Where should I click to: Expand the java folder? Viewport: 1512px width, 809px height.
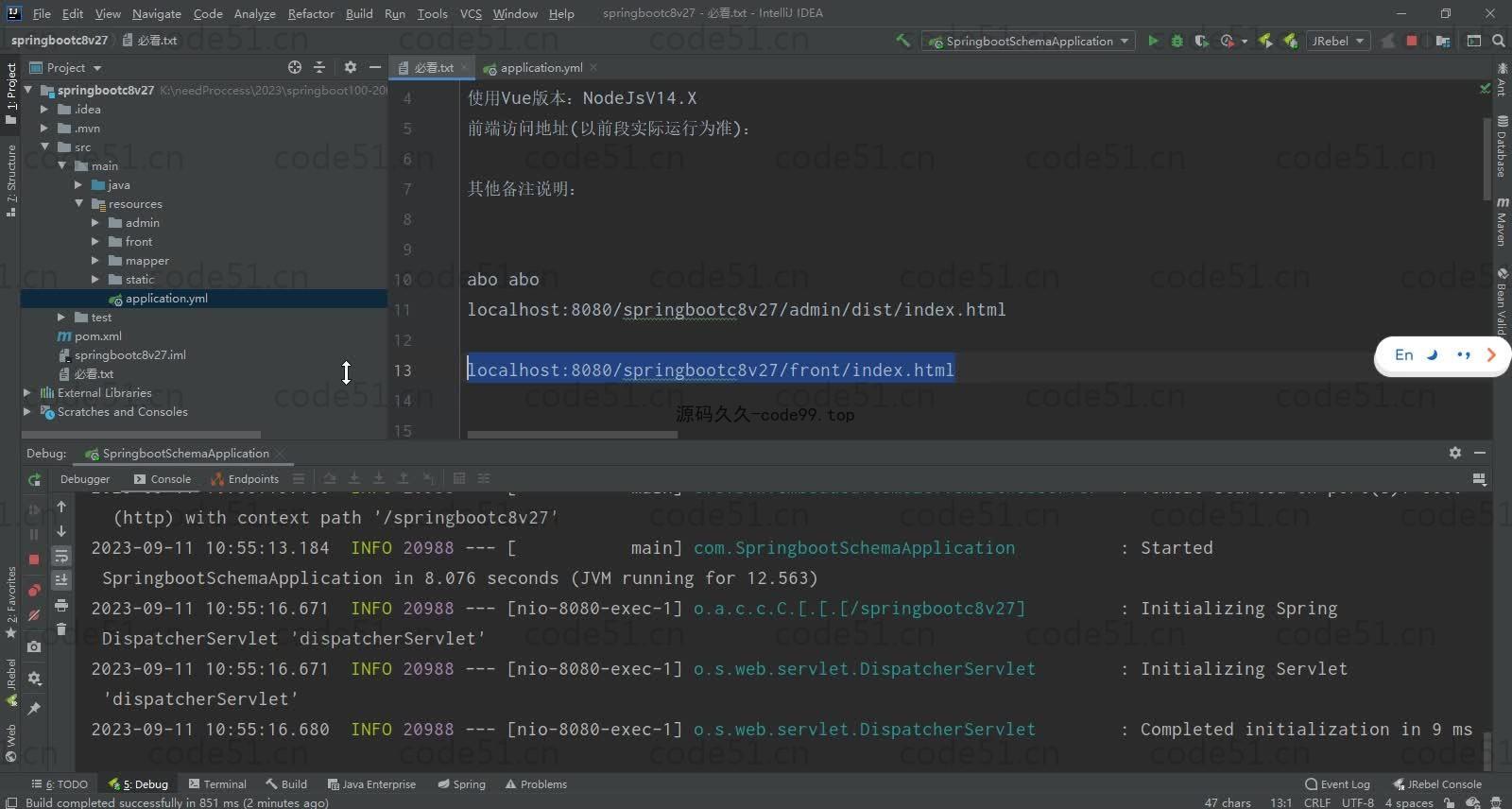pos(78,184)
